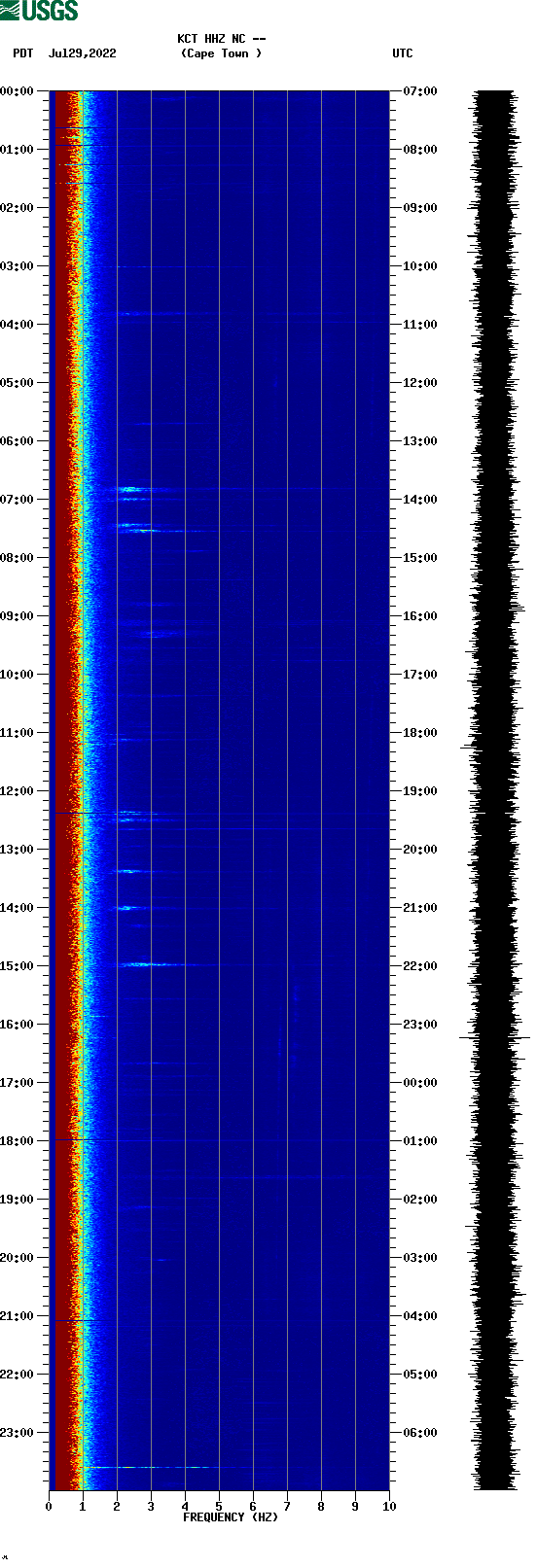Click the 15:00 PDT time label
Screen dimensions: 537x1568
(18, 966)
